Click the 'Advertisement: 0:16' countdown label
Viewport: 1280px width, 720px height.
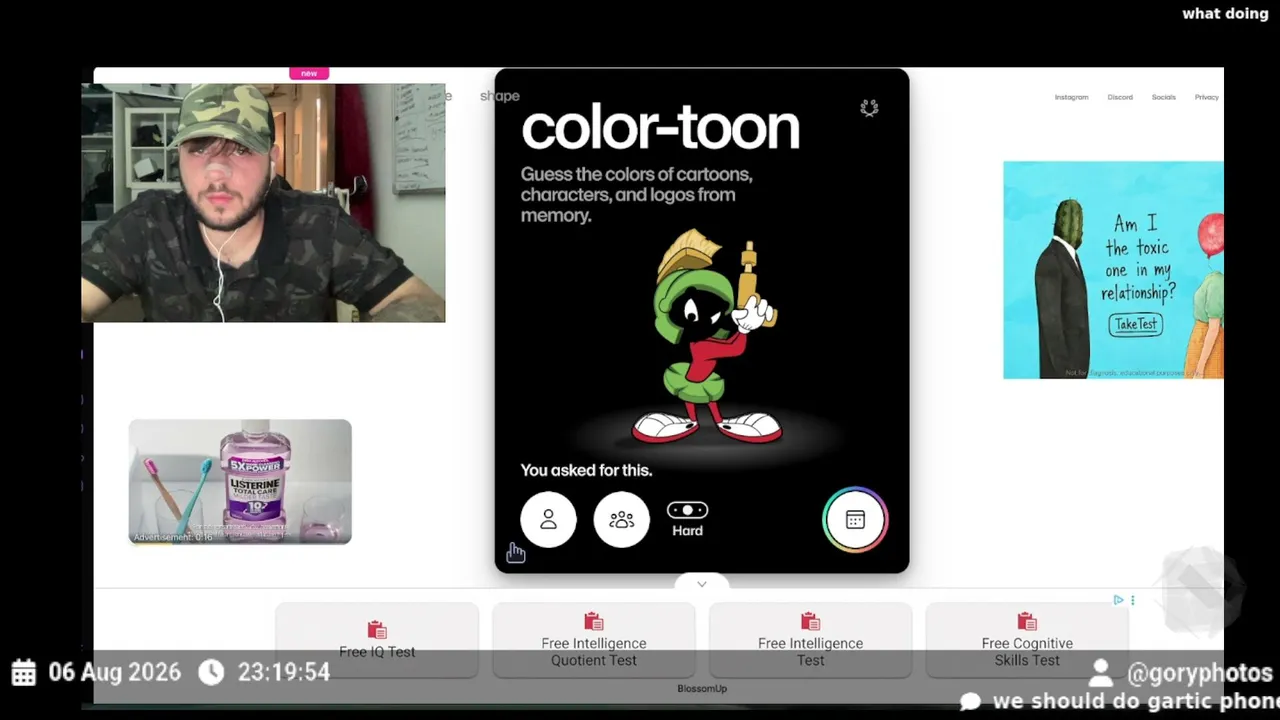[x=173, y=537]
